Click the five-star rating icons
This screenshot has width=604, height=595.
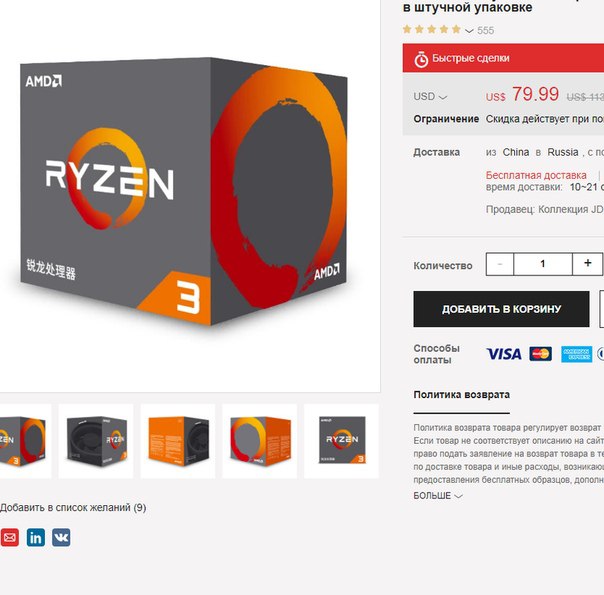click(x=432, y=29)
